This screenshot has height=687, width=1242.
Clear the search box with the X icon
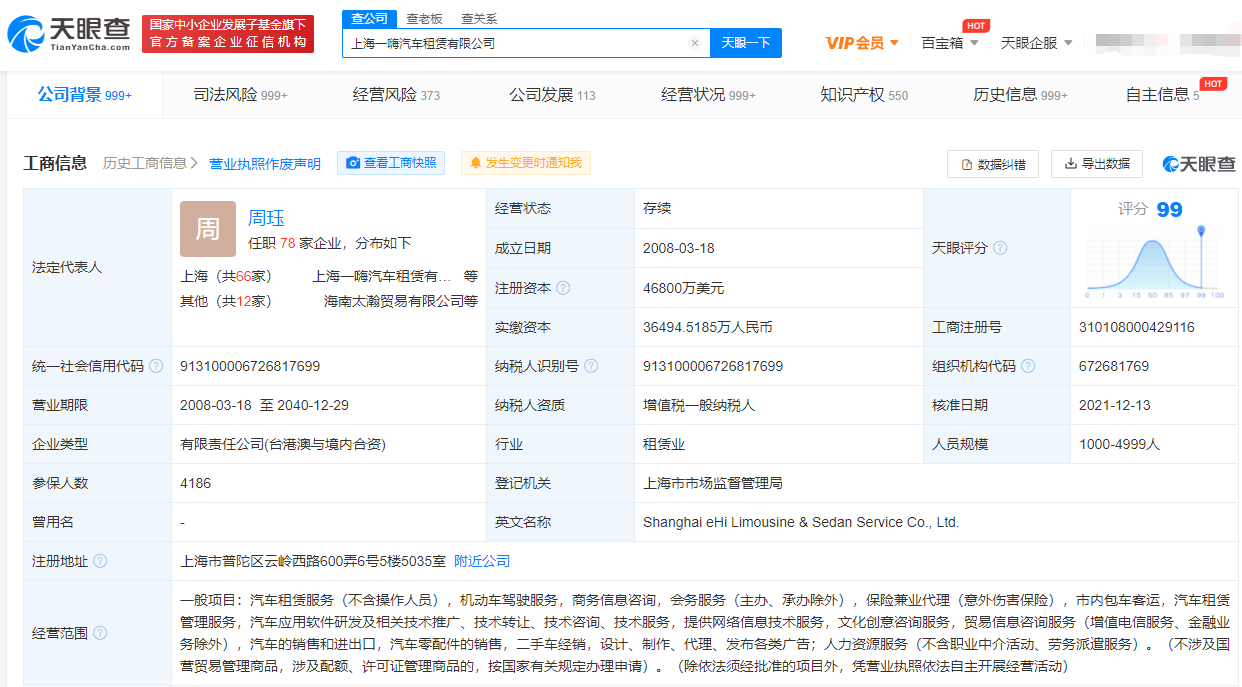[x=695, y=43]
